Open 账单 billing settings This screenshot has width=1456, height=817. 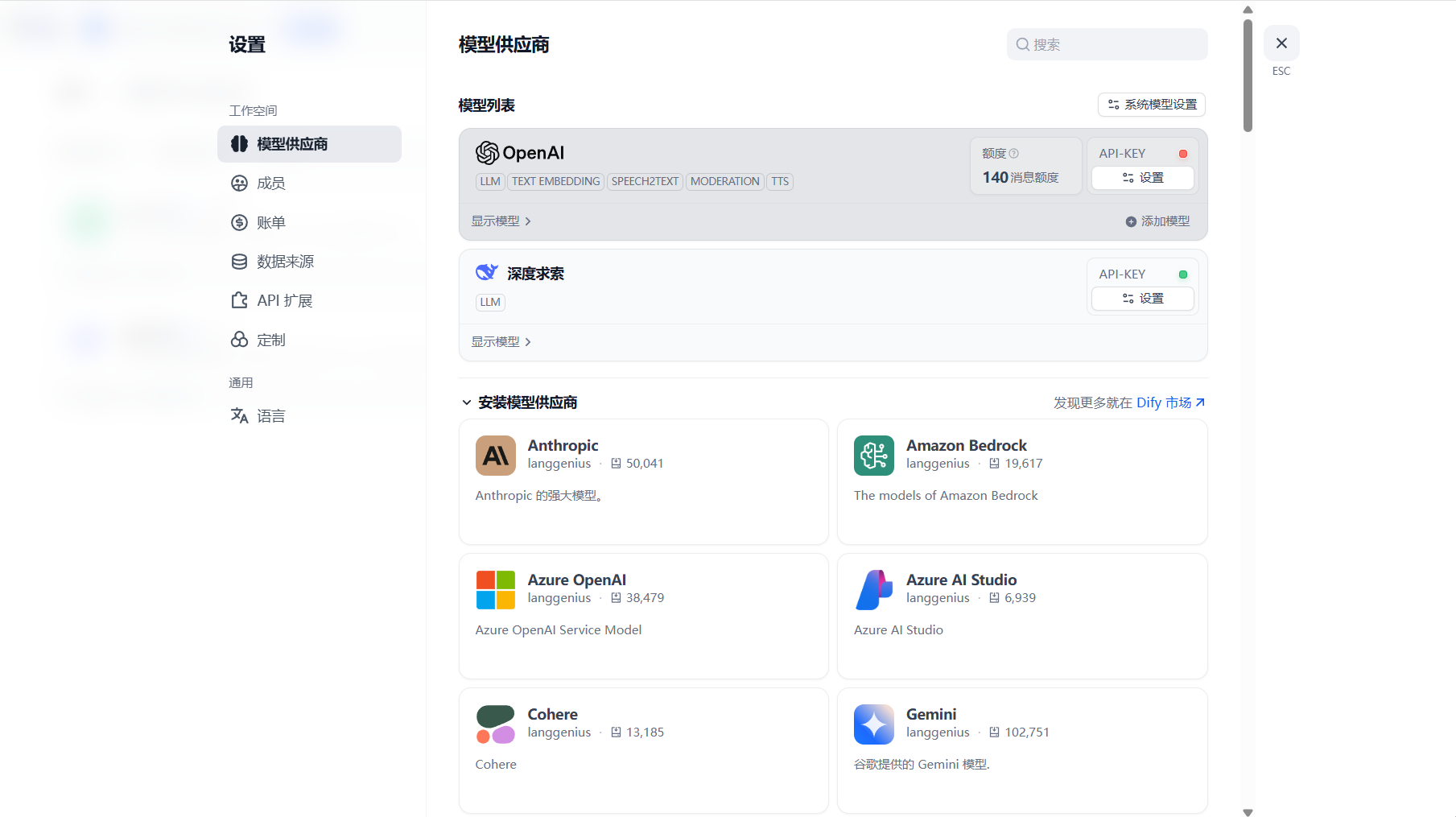[309, 223]
